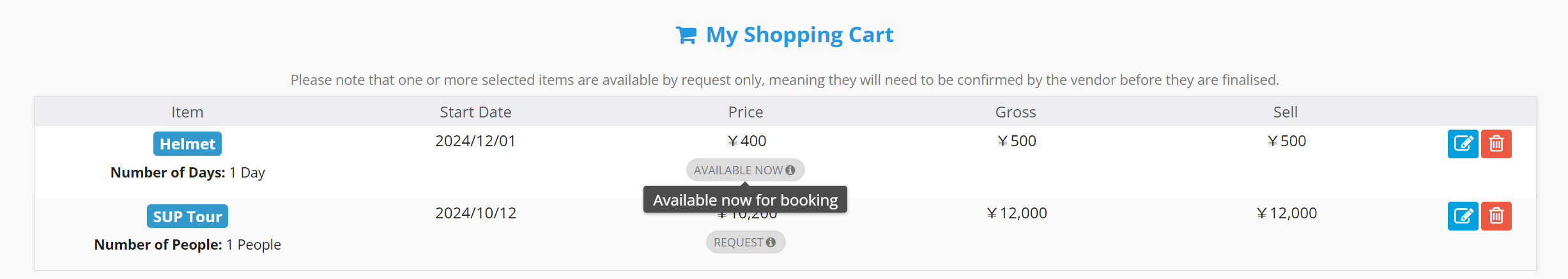The image size is (1568, 279).
Task: Click the AVAILABLE NOW status badge
Action: tap(738, 170)
